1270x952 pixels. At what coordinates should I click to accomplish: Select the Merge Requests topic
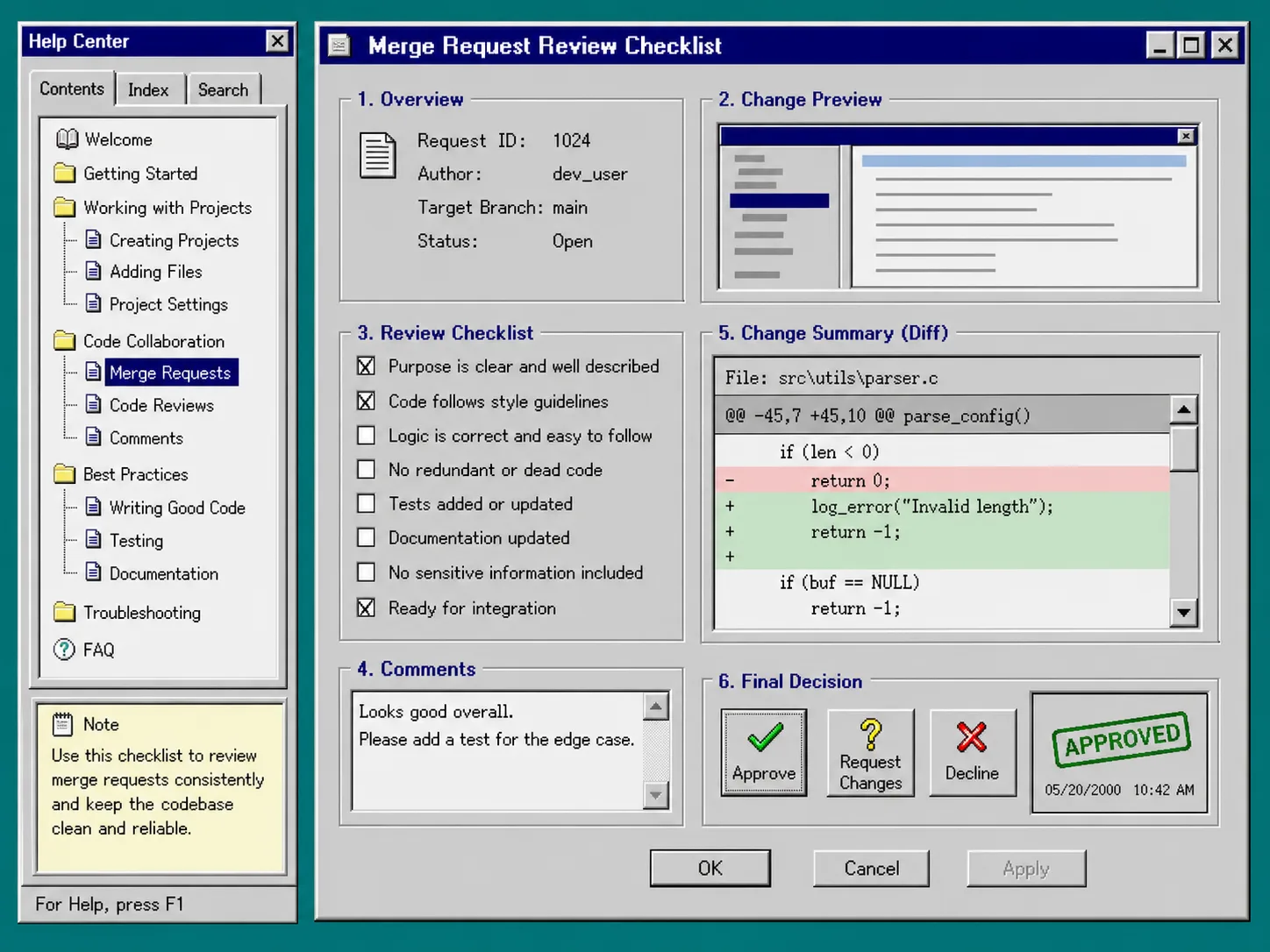coord(171,373)
